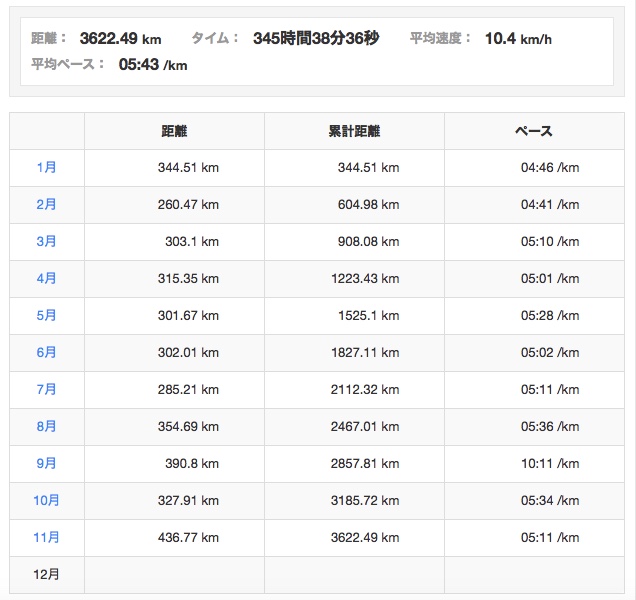Open the 1月 monthly link
The image size is (636, 600).
[x=46, y=167]
